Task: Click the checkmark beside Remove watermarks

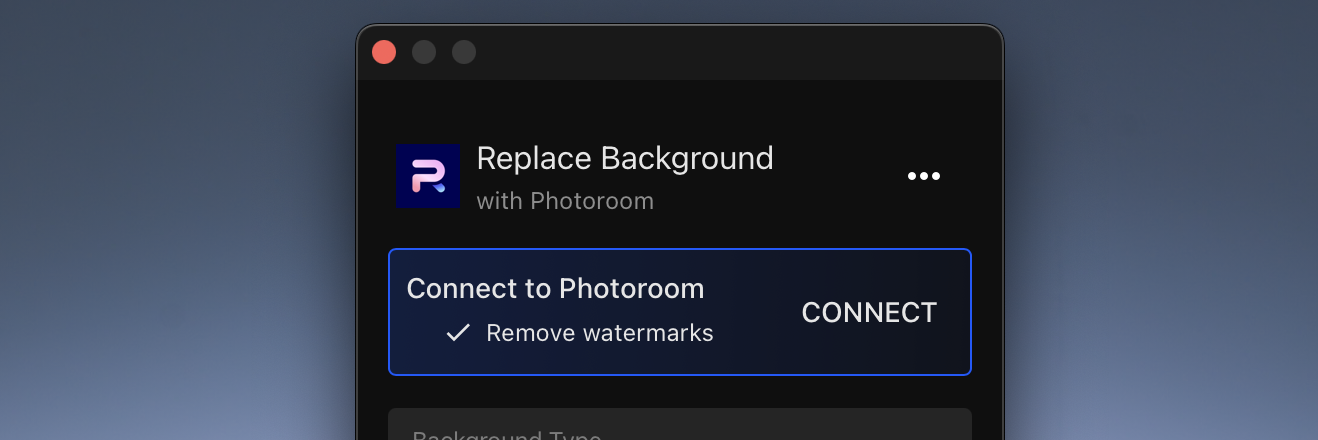Action: tap(458, 333)
